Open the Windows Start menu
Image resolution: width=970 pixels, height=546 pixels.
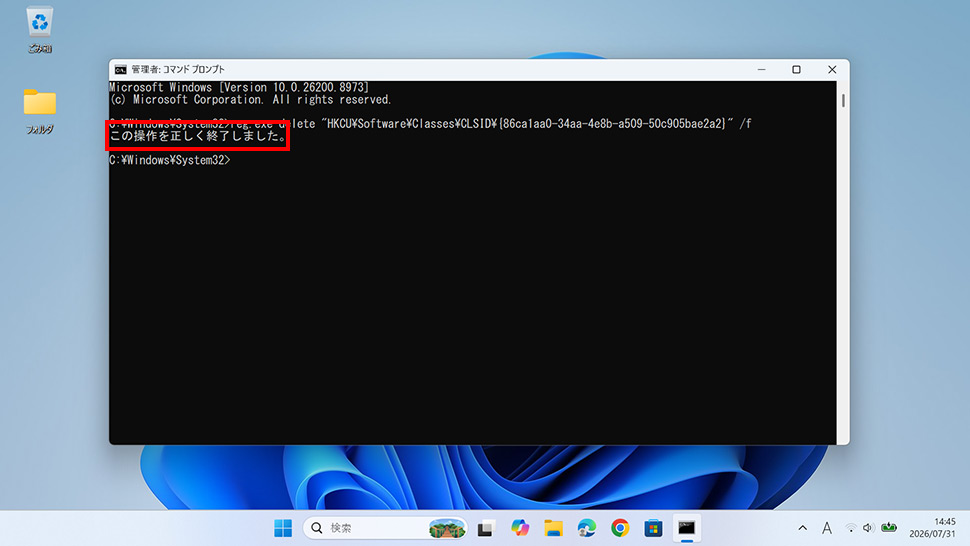click(x=283, y=528)
